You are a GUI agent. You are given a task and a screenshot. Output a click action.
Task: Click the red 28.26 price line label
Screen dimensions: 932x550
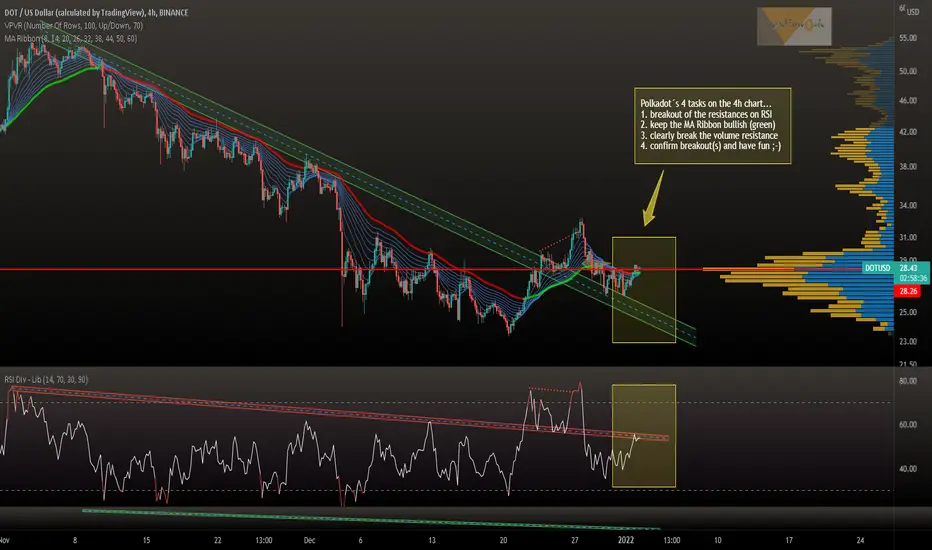[x=908, y=291]
